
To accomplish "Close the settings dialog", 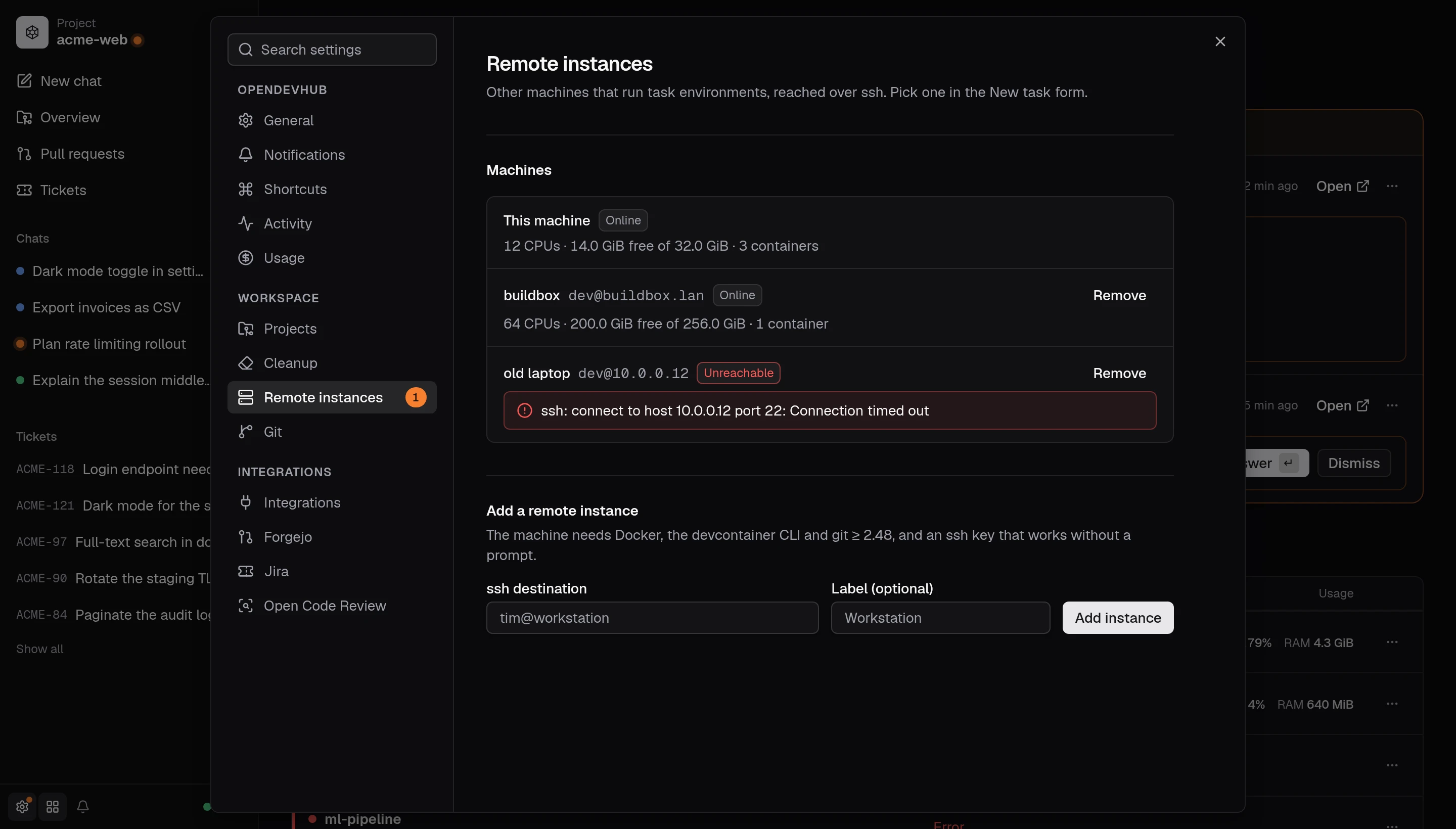I will 1220,41.
